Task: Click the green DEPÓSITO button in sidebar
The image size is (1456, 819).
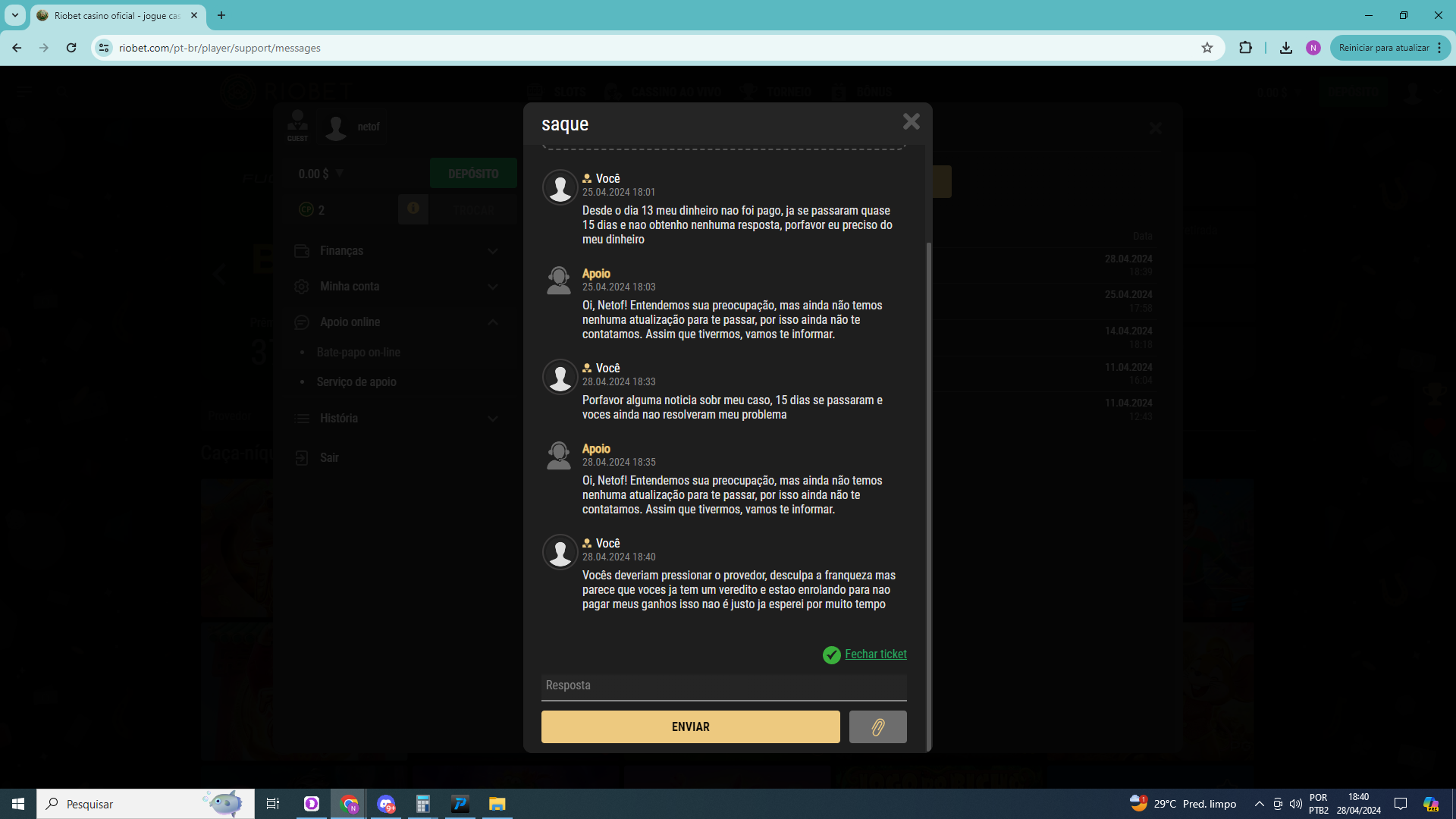Action: click(x=473, y=174)
